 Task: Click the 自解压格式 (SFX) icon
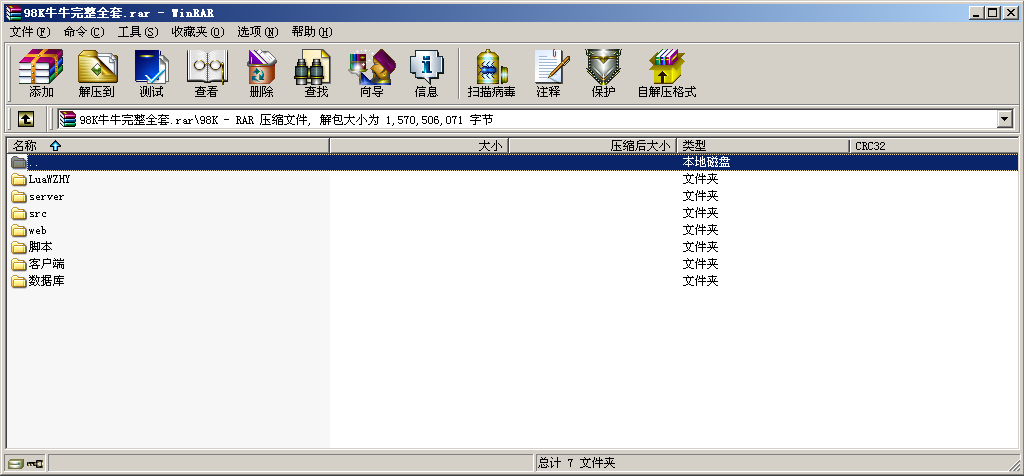[x=666, y=74]
